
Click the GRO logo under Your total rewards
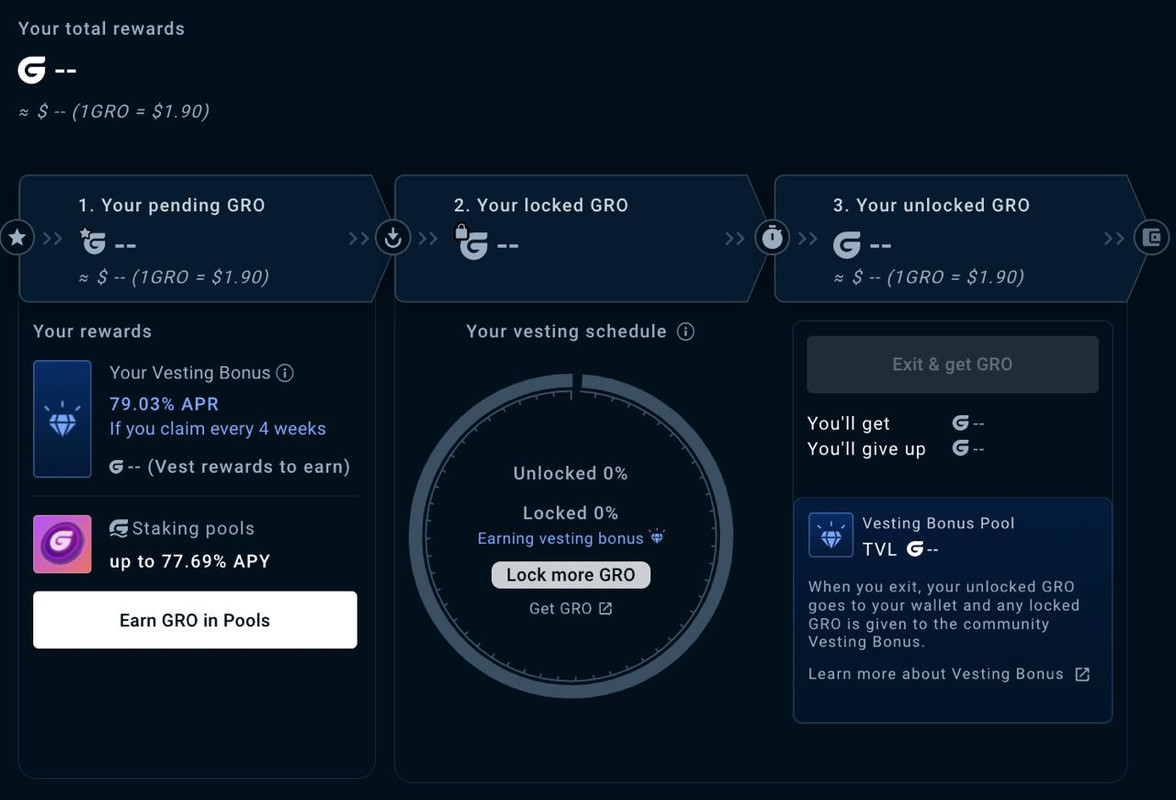32,70
